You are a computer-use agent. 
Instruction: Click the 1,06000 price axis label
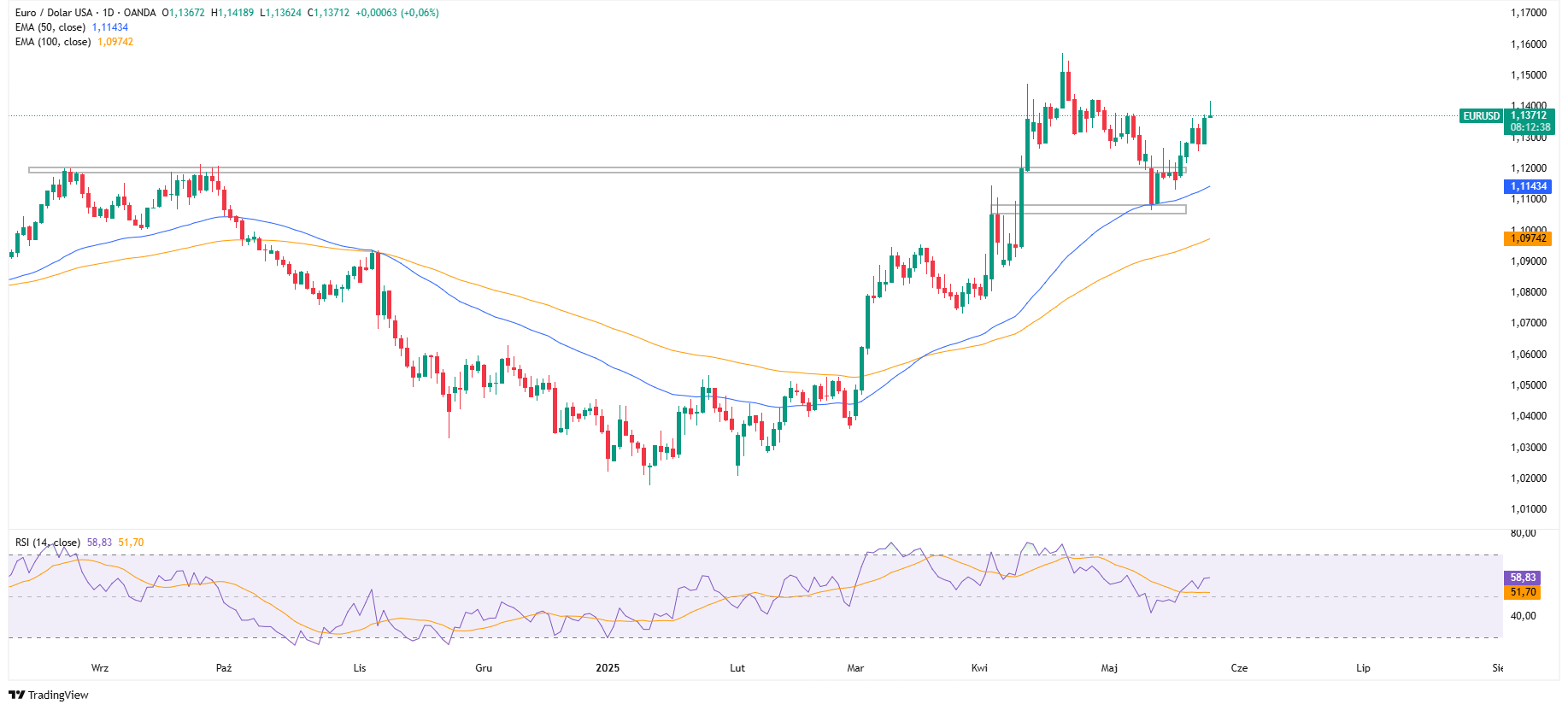click(x=1529, y=355)
